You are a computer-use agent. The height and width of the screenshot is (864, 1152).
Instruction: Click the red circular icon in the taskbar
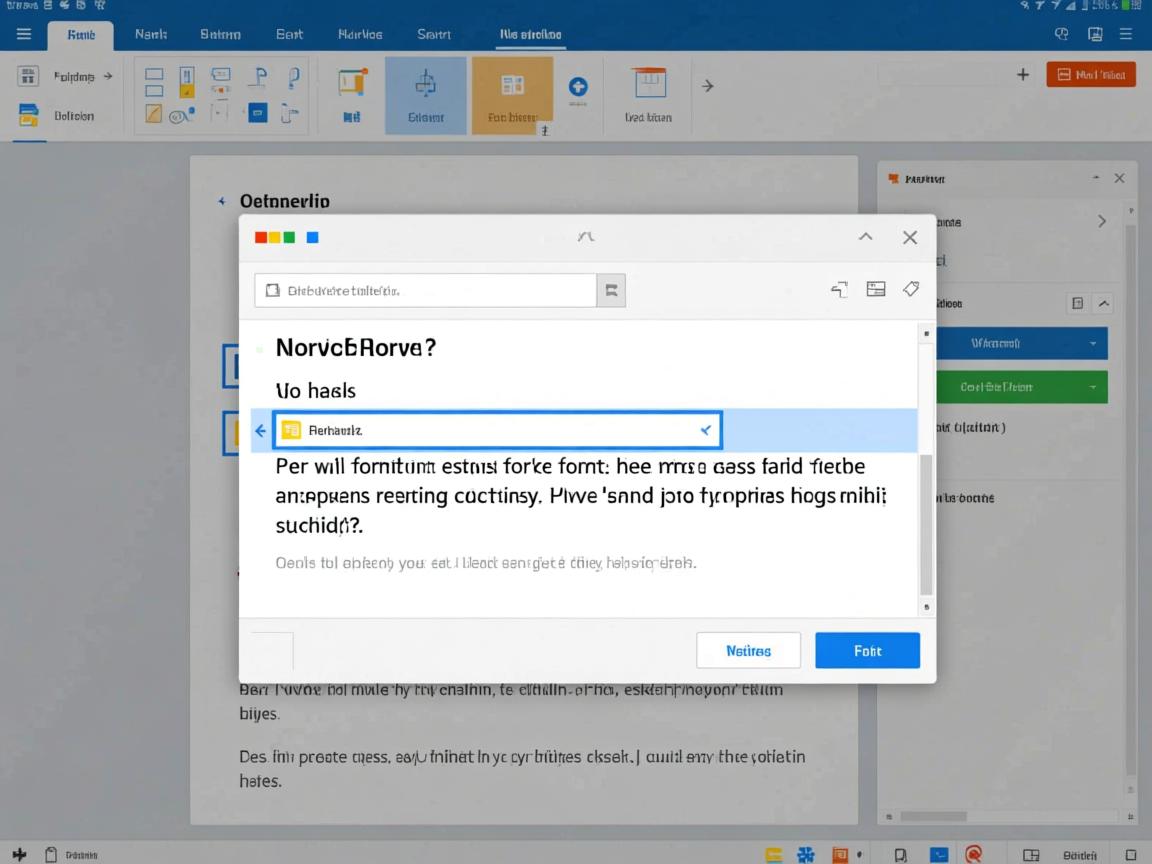tap(973, 853)
